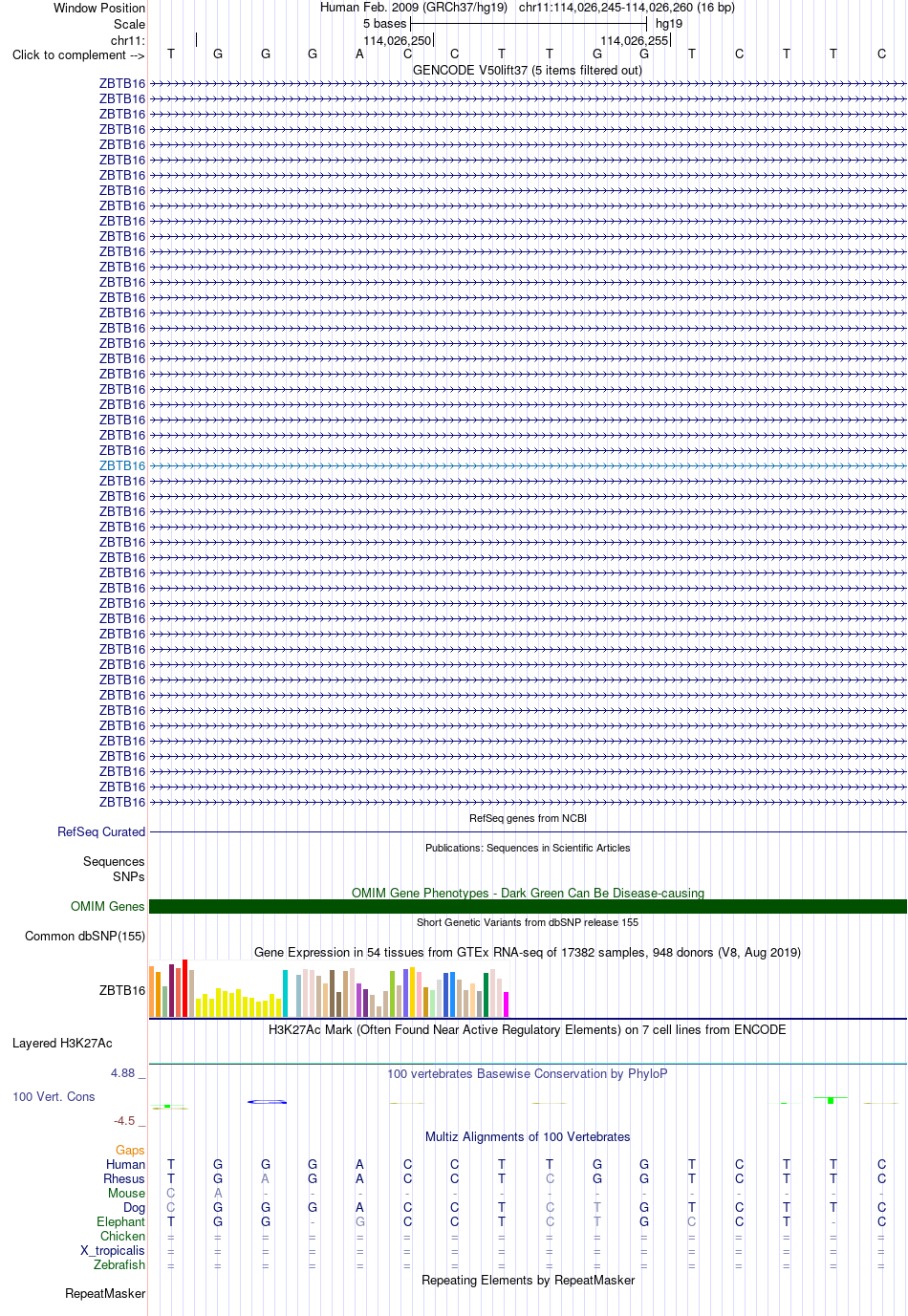
Task: Select the 'Zebrafish' alignment row label
Action: coord(119,1264)
